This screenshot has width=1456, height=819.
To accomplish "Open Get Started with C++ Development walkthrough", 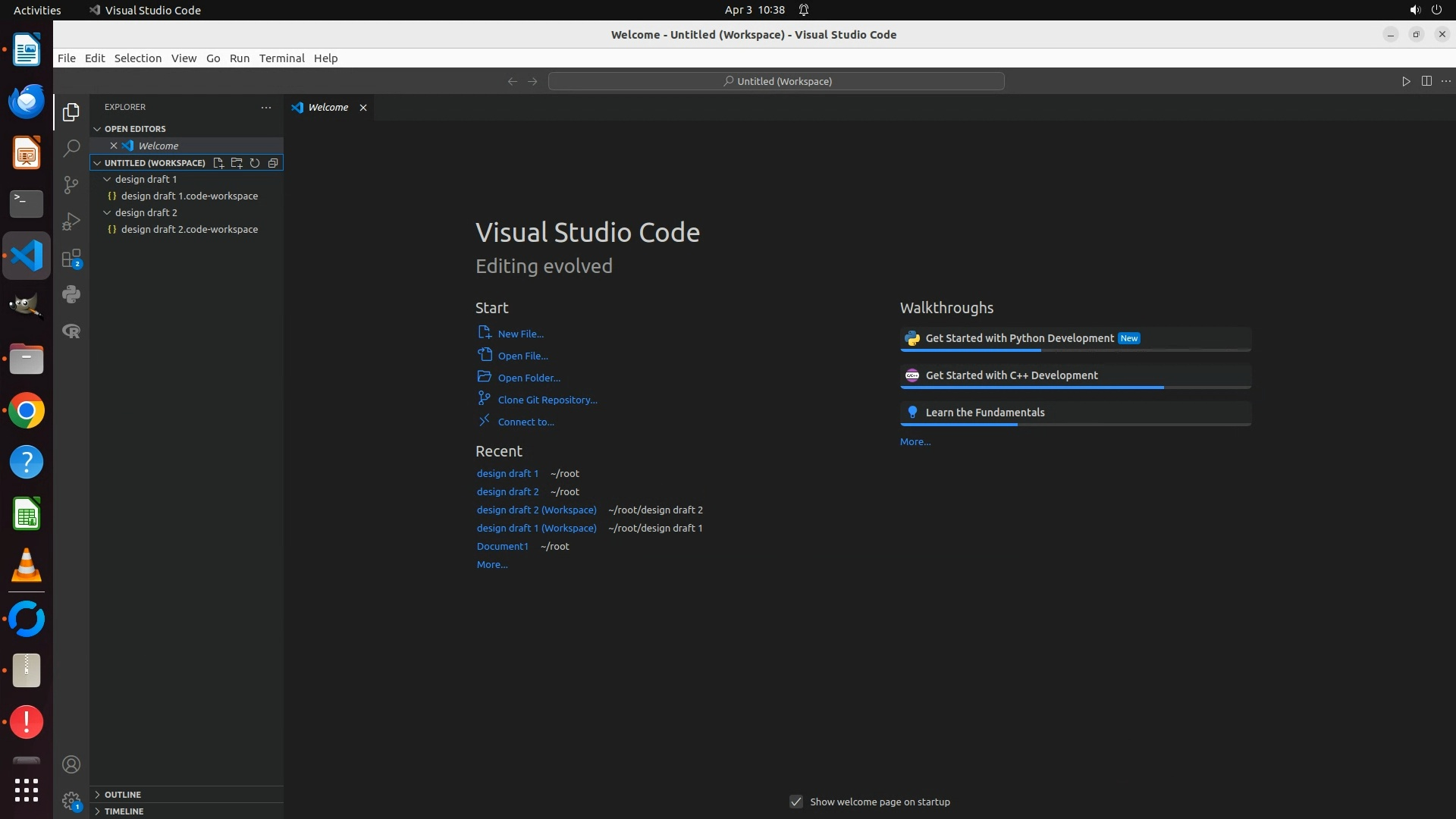I will (1011, 375).
